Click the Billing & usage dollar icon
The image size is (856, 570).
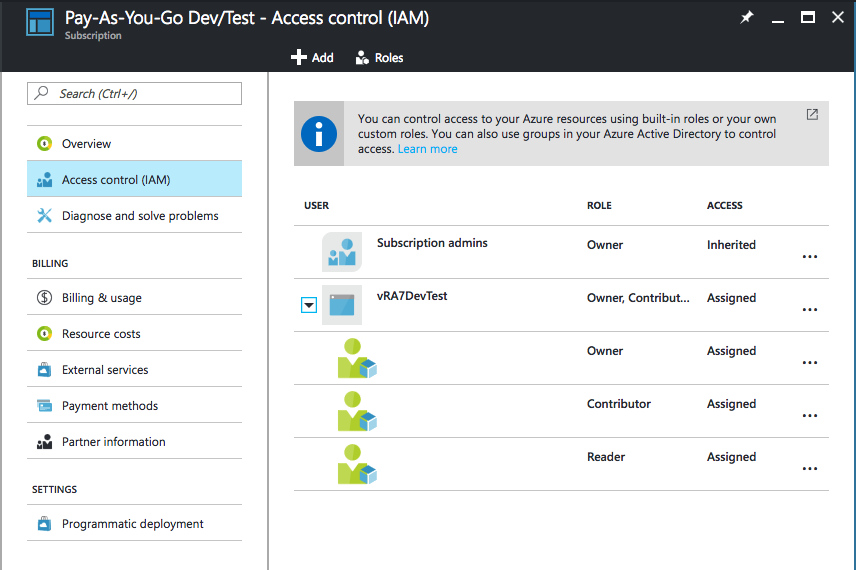point(44,298)
